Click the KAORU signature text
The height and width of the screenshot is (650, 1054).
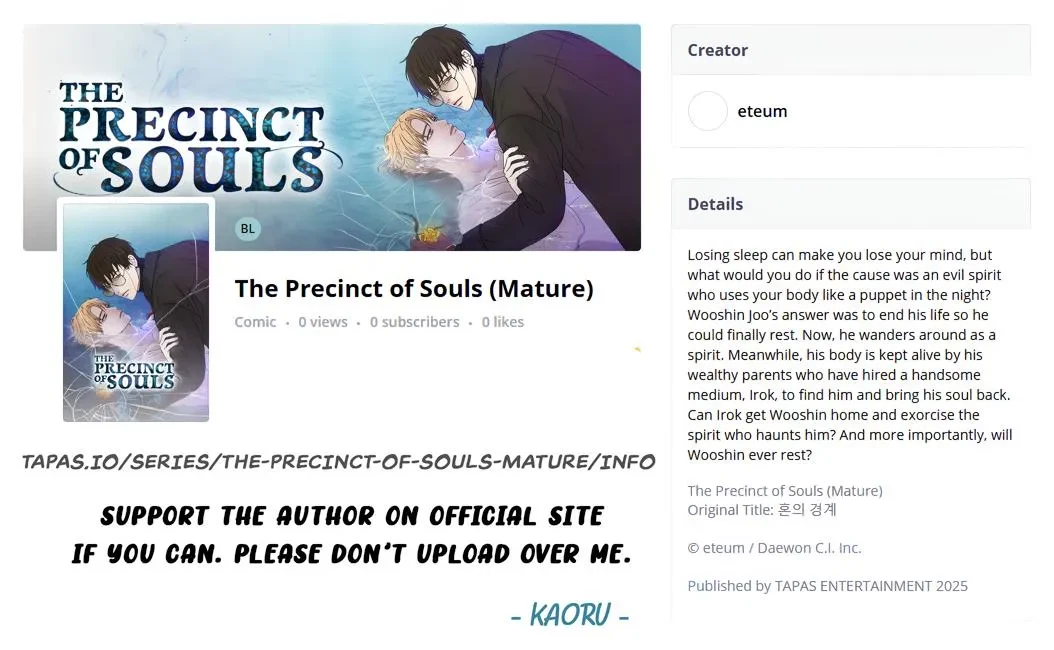coord(570,615)
